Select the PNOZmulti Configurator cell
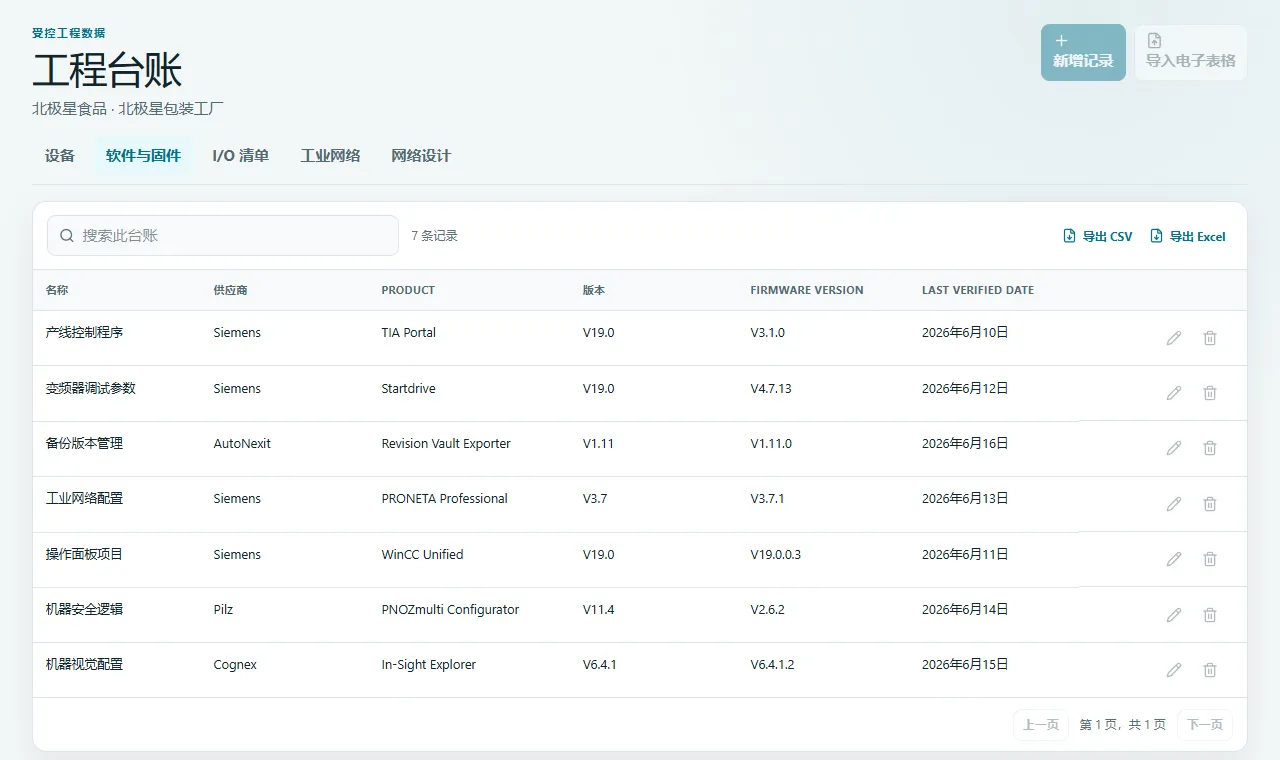 pos(450,609)
